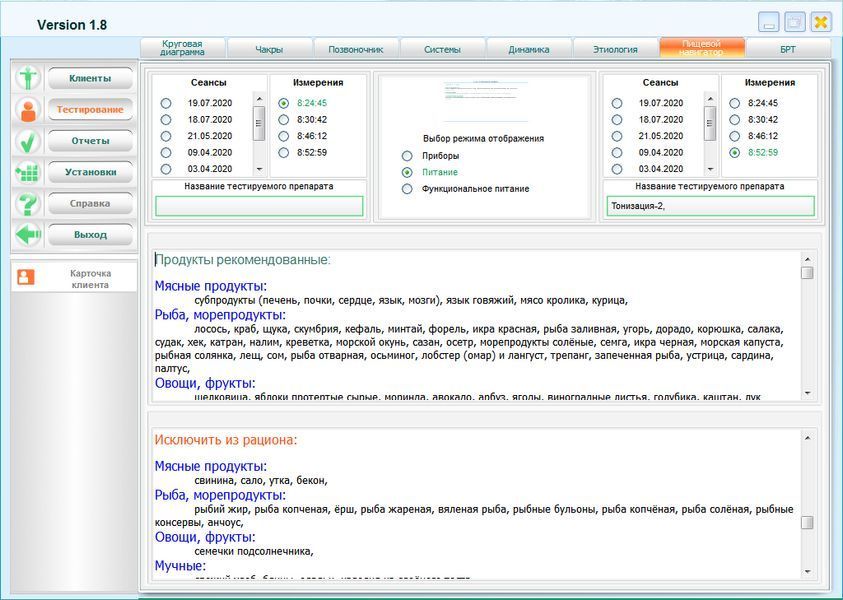Click the green grid icon beside Установки
Image resolution: width=843 pixels, height=600 pixels.
point(28,172)
